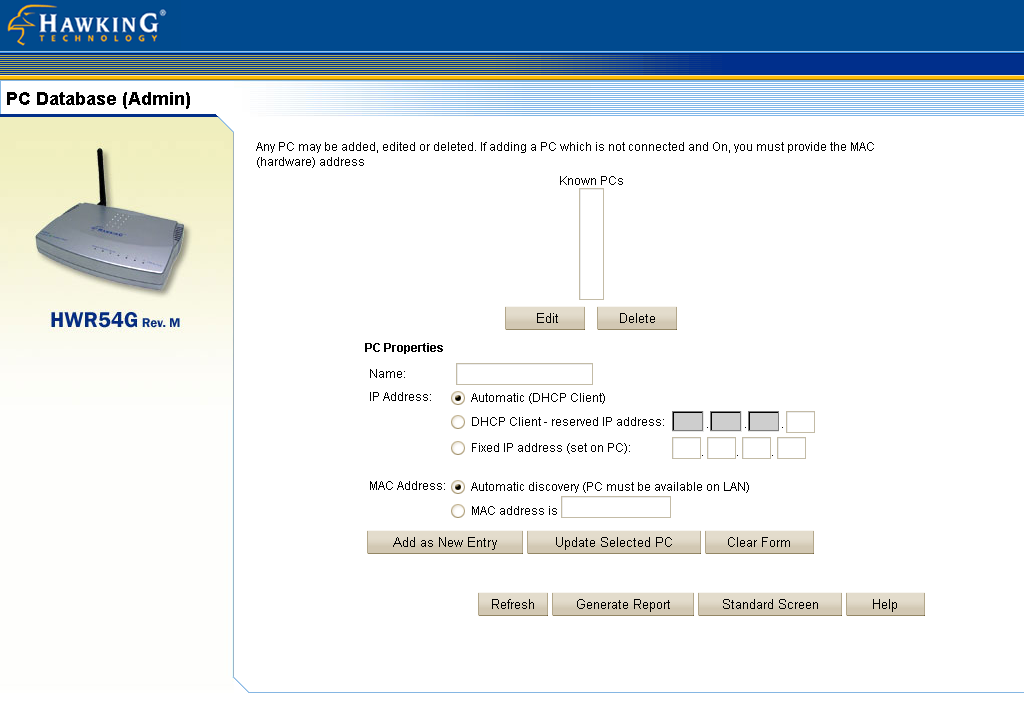Click the Known PCs label

pos(591,181)
